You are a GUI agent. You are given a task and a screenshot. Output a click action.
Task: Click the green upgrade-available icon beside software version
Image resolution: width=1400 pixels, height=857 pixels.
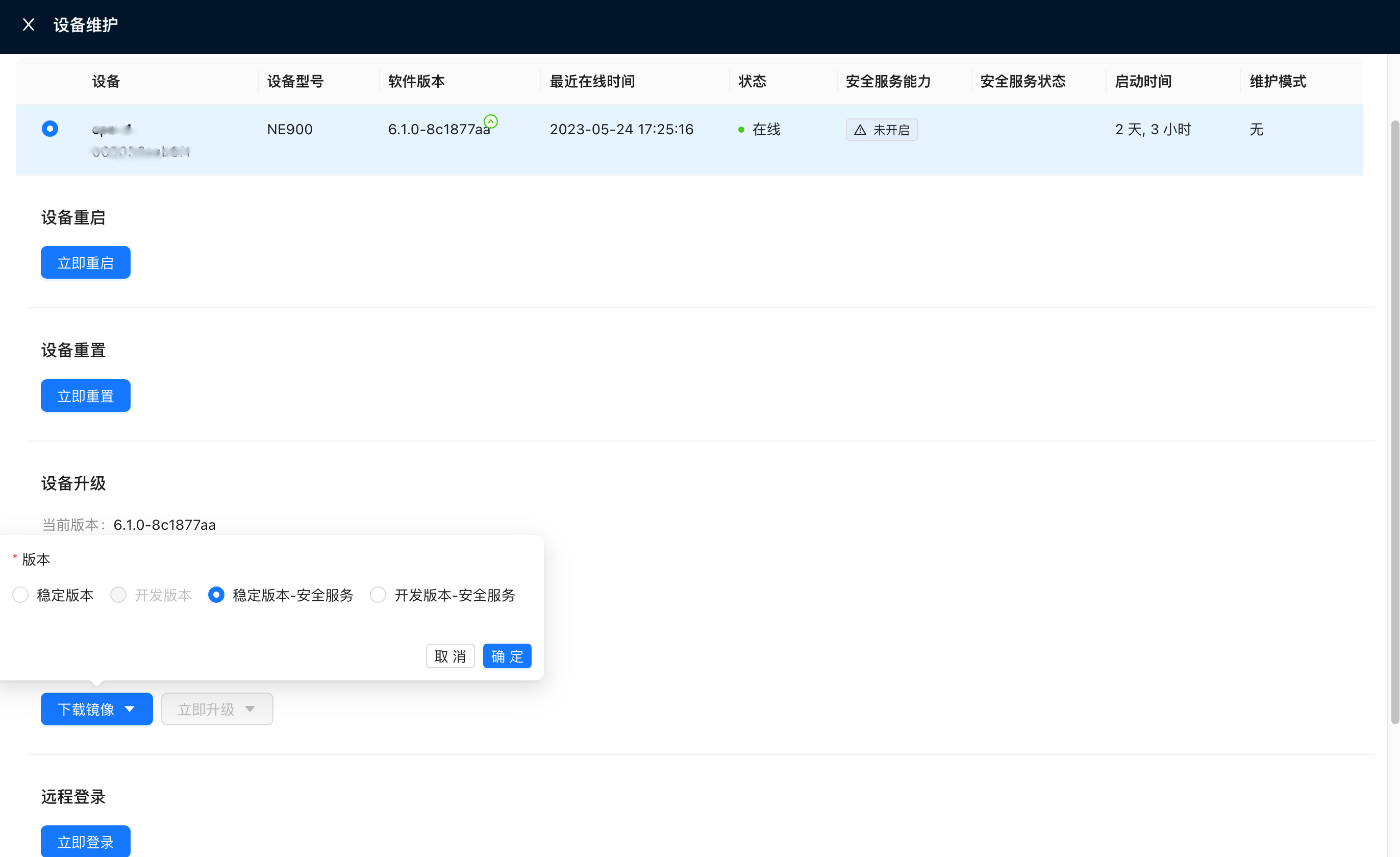[x=491, y=121]
